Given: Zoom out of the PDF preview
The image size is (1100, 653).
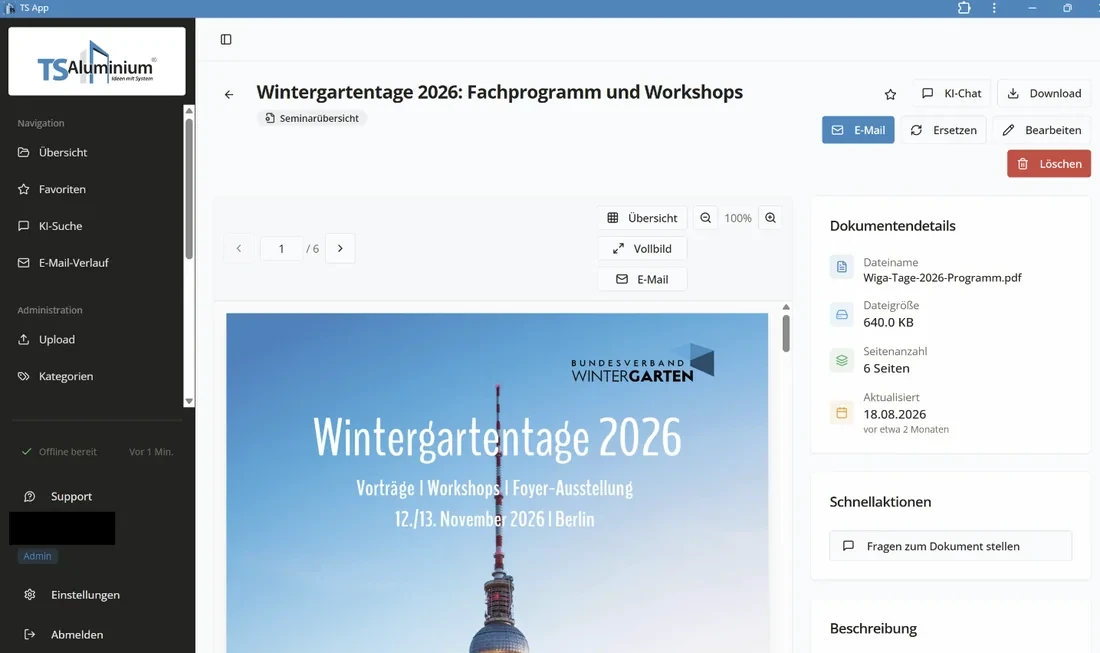Looking at the screenshot, I should coord(706,218).
